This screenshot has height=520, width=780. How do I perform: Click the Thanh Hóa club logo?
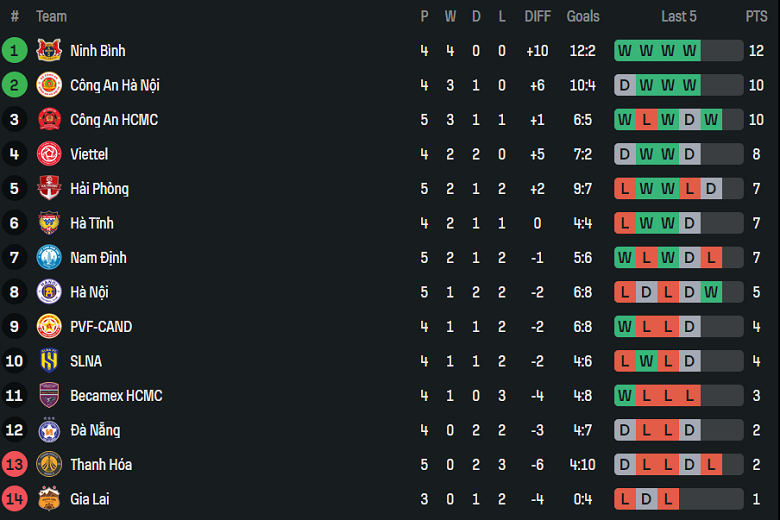click(48, 465)
